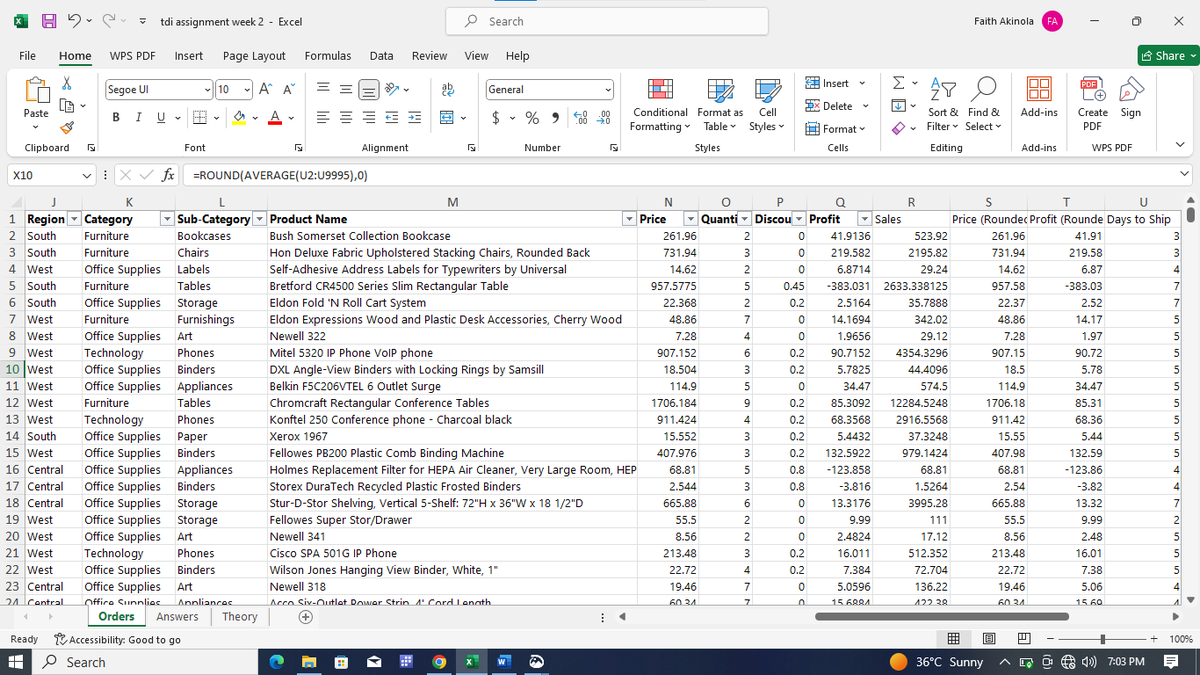Open Profit column filter dropdown
The width and height of the screenshot is (1200, 675).
[865, 219]
